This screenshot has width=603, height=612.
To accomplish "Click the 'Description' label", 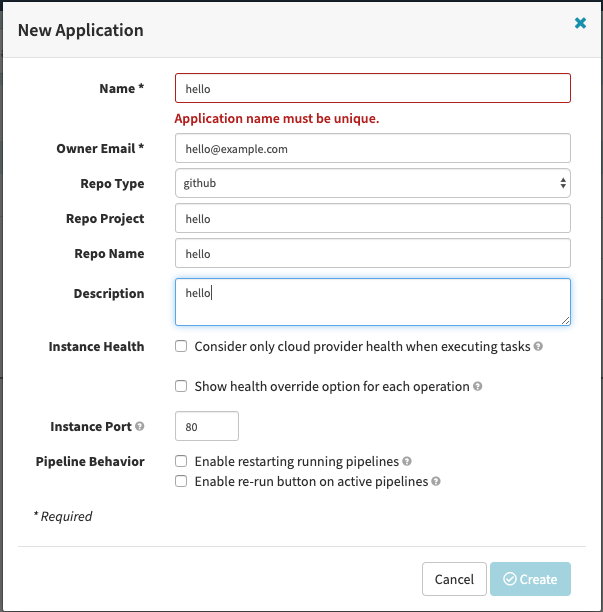I will 109,294.
